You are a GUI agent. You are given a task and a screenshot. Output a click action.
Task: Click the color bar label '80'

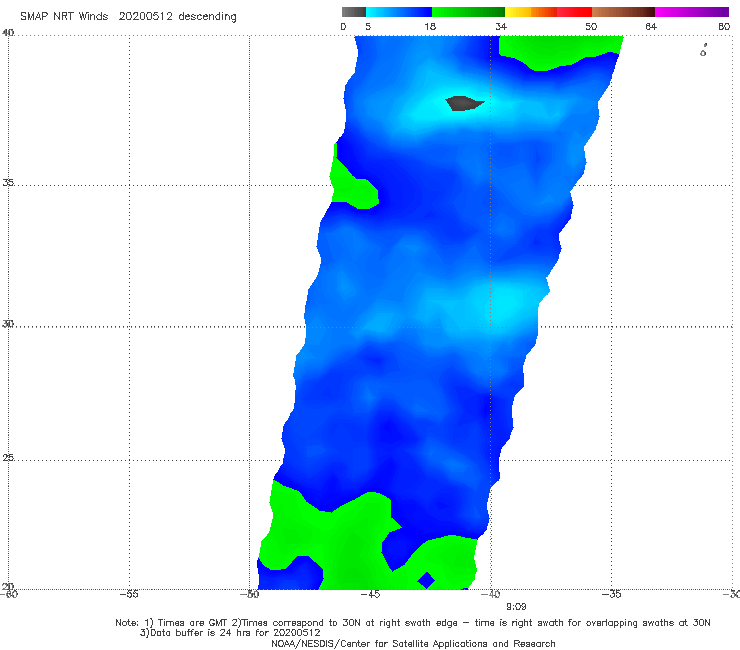point(724,27)
